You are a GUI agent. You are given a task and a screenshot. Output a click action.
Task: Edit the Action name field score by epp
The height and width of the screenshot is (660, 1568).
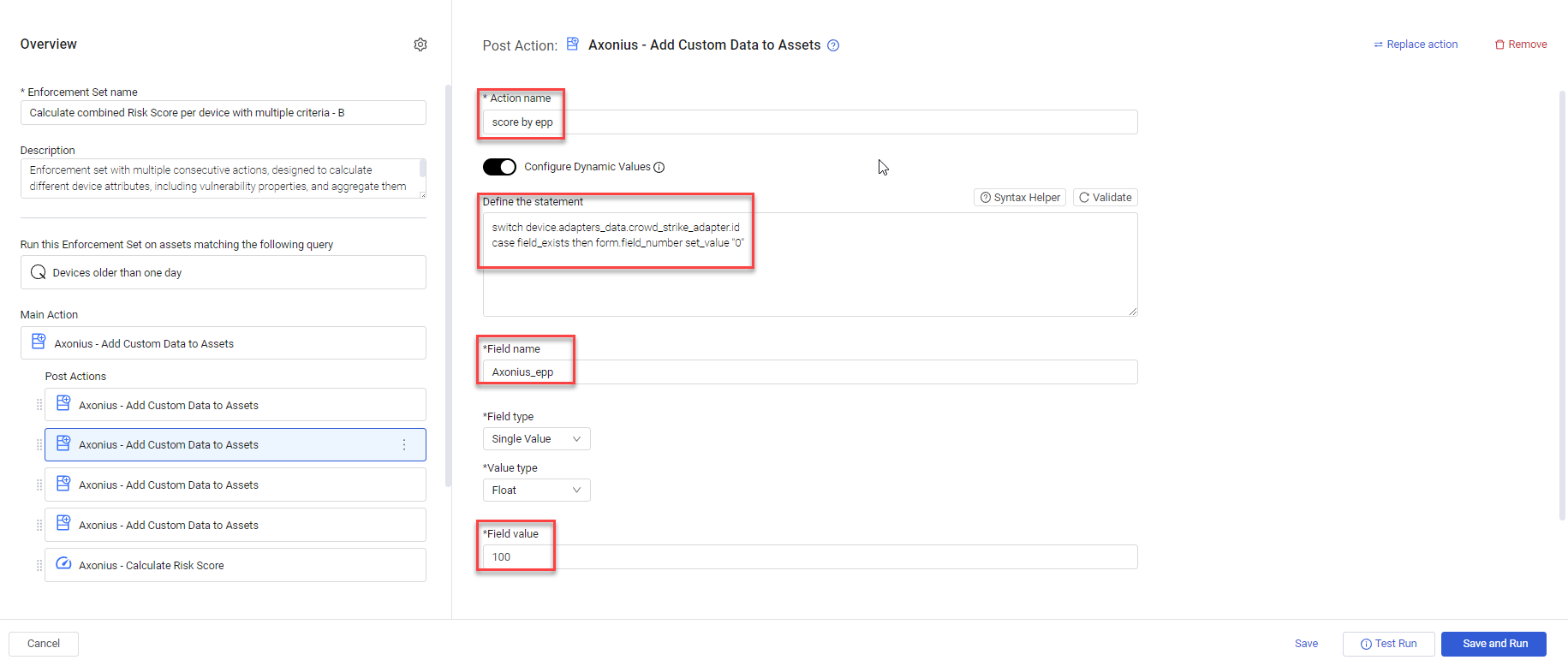click(810, 122)
